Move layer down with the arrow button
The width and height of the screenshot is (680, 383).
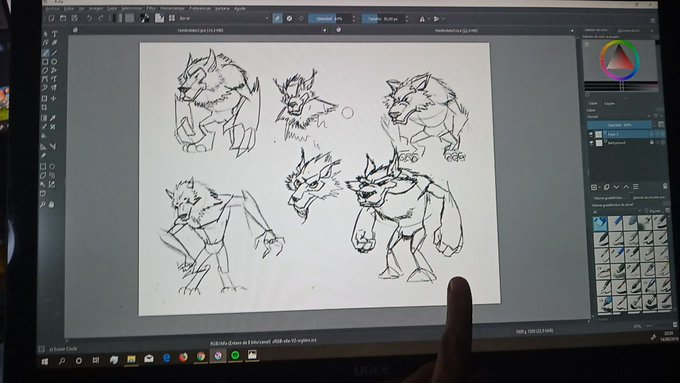point(616,187)
